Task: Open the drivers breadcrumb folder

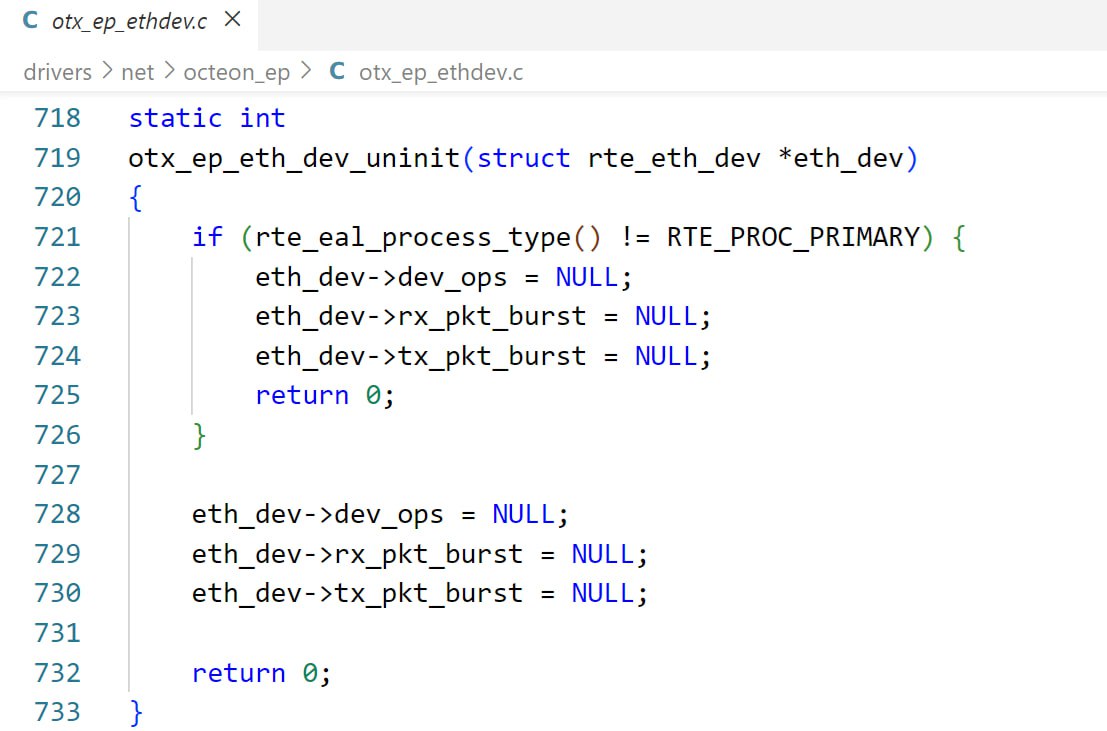Action: coord(58,72)
